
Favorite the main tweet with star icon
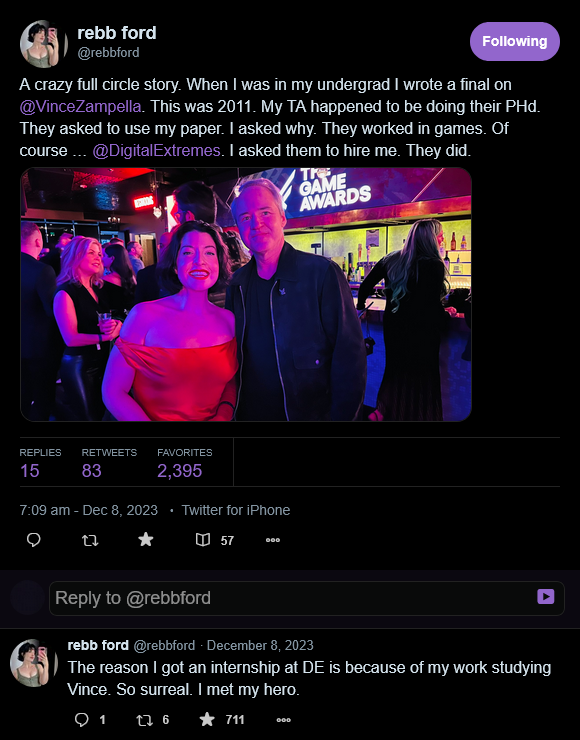146,539
